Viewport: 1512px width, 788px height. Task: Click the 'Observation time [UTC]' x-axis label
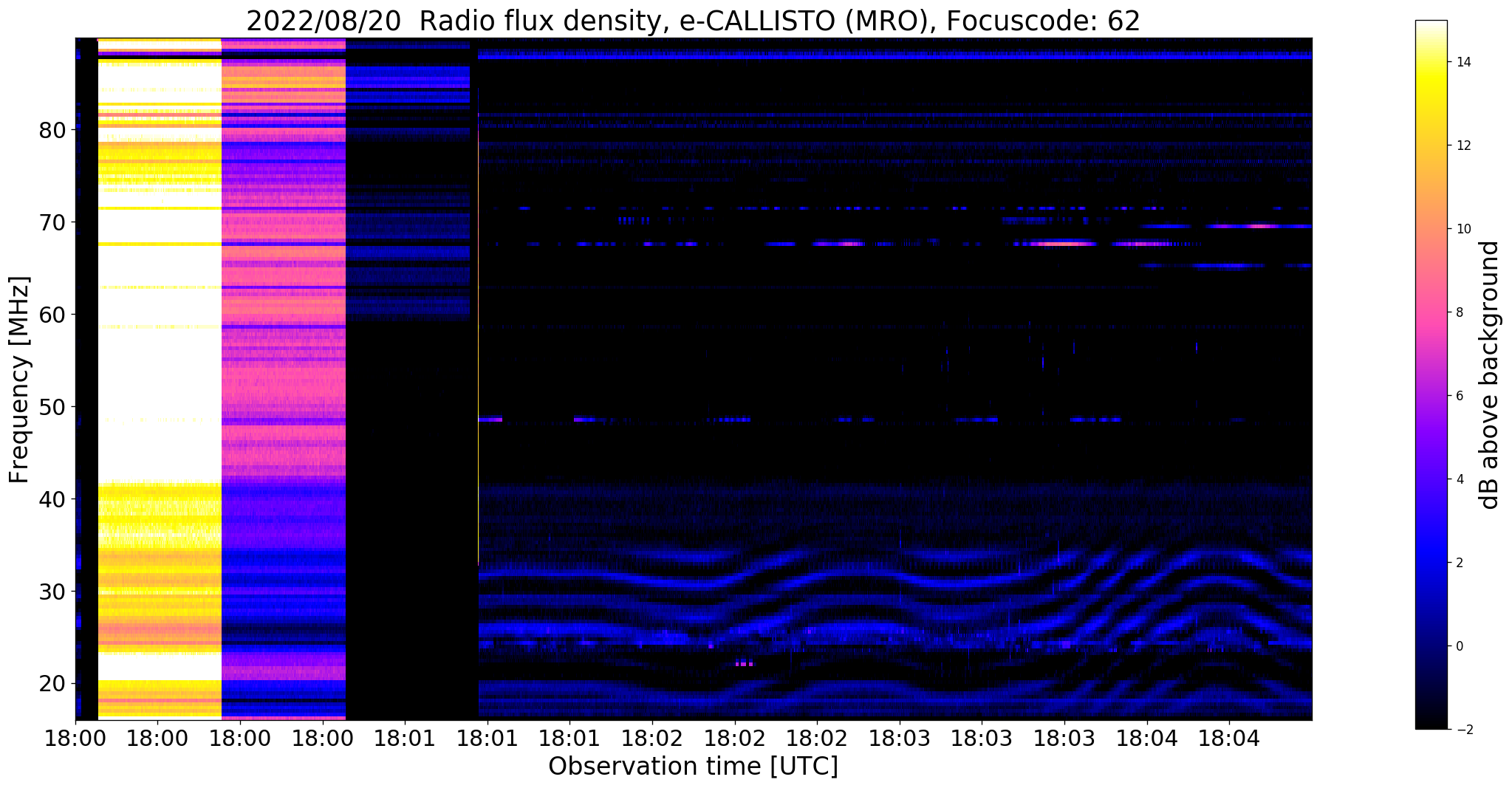click(x=694, y=767)
